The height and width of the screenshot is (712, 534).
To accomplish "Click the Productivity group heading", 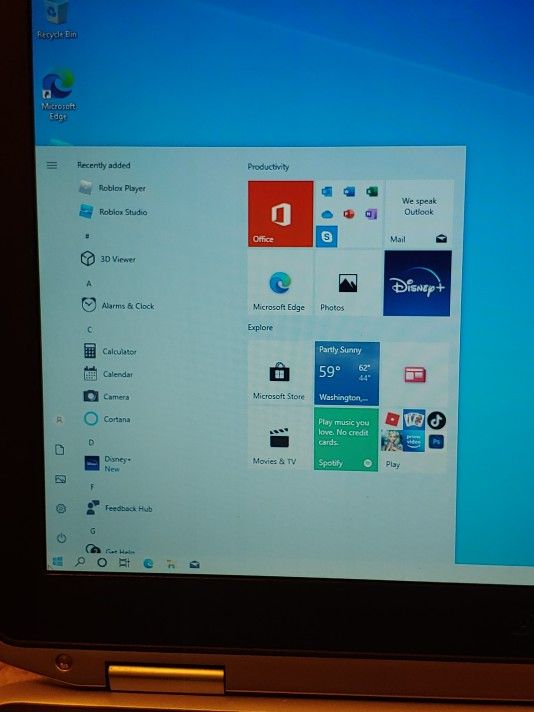I will (268, 167).
